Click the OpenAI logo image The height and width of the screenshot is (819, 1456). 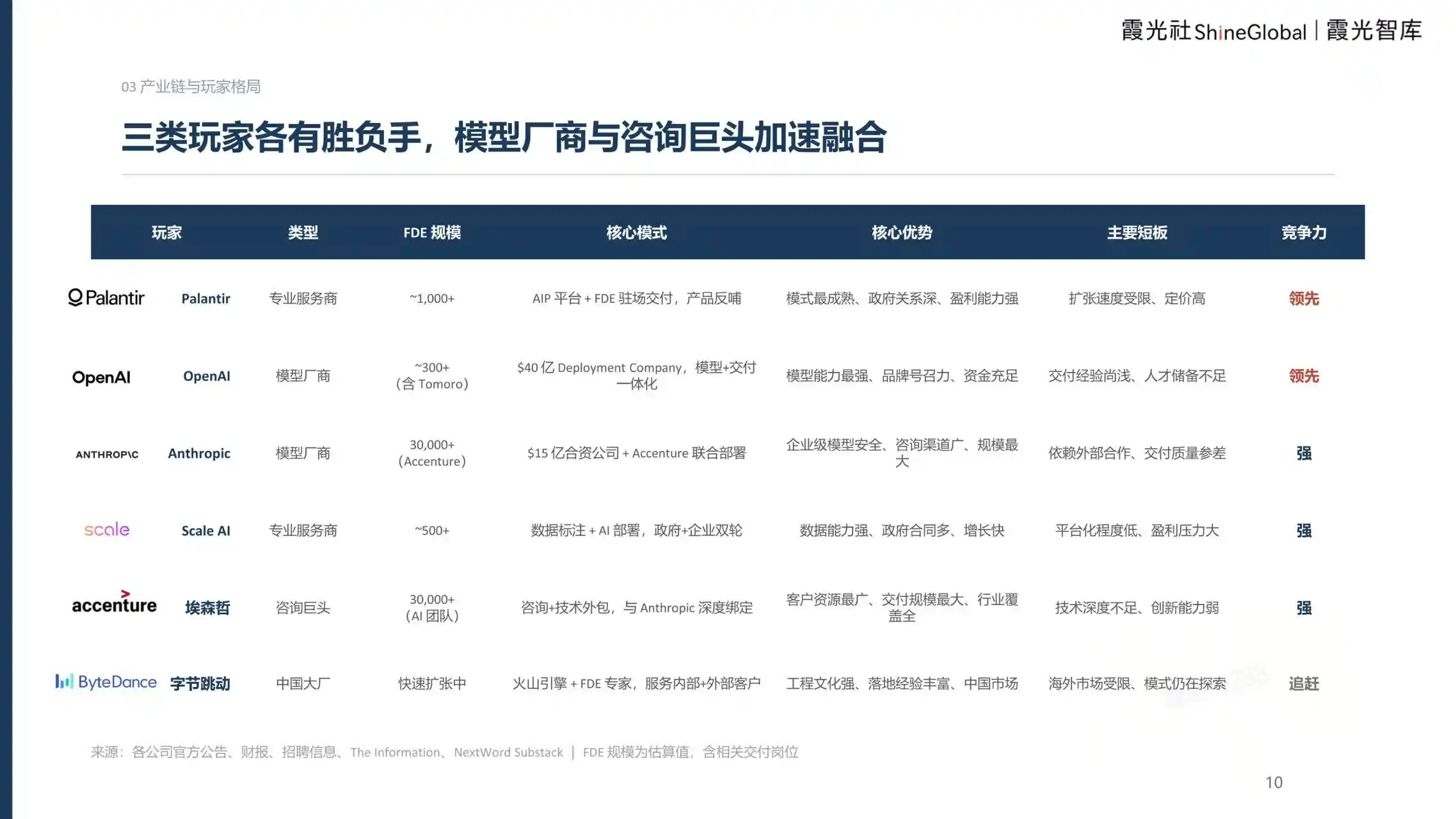[101, 377]
